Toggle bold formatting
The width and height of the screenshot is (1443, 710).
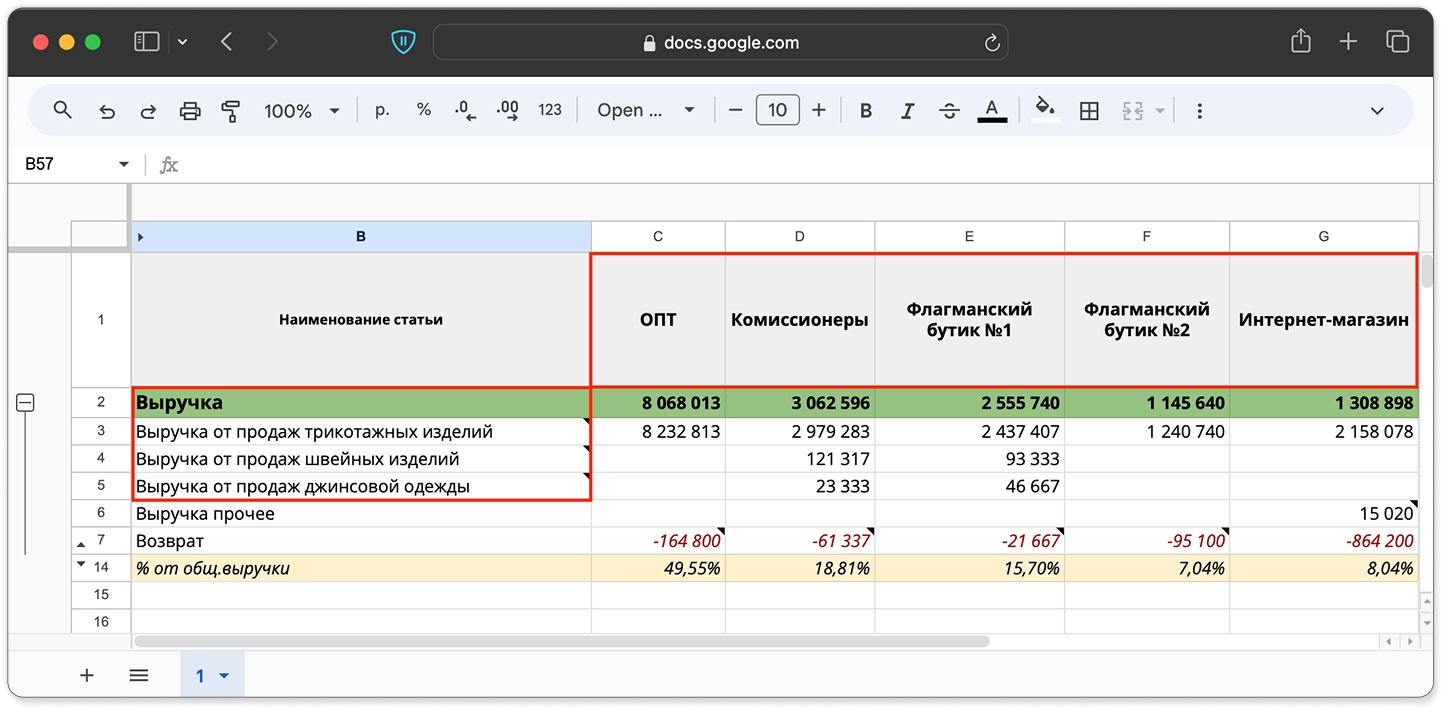866,111
